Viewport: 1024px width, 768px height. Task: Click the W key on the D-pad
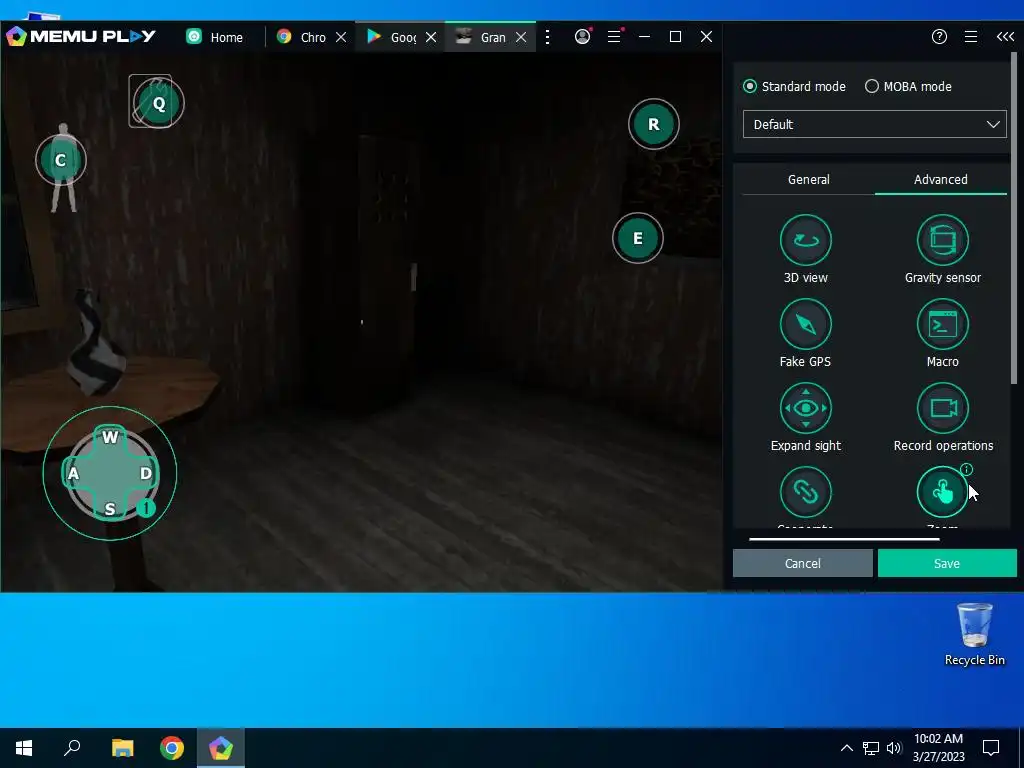(x=110, y=437)
